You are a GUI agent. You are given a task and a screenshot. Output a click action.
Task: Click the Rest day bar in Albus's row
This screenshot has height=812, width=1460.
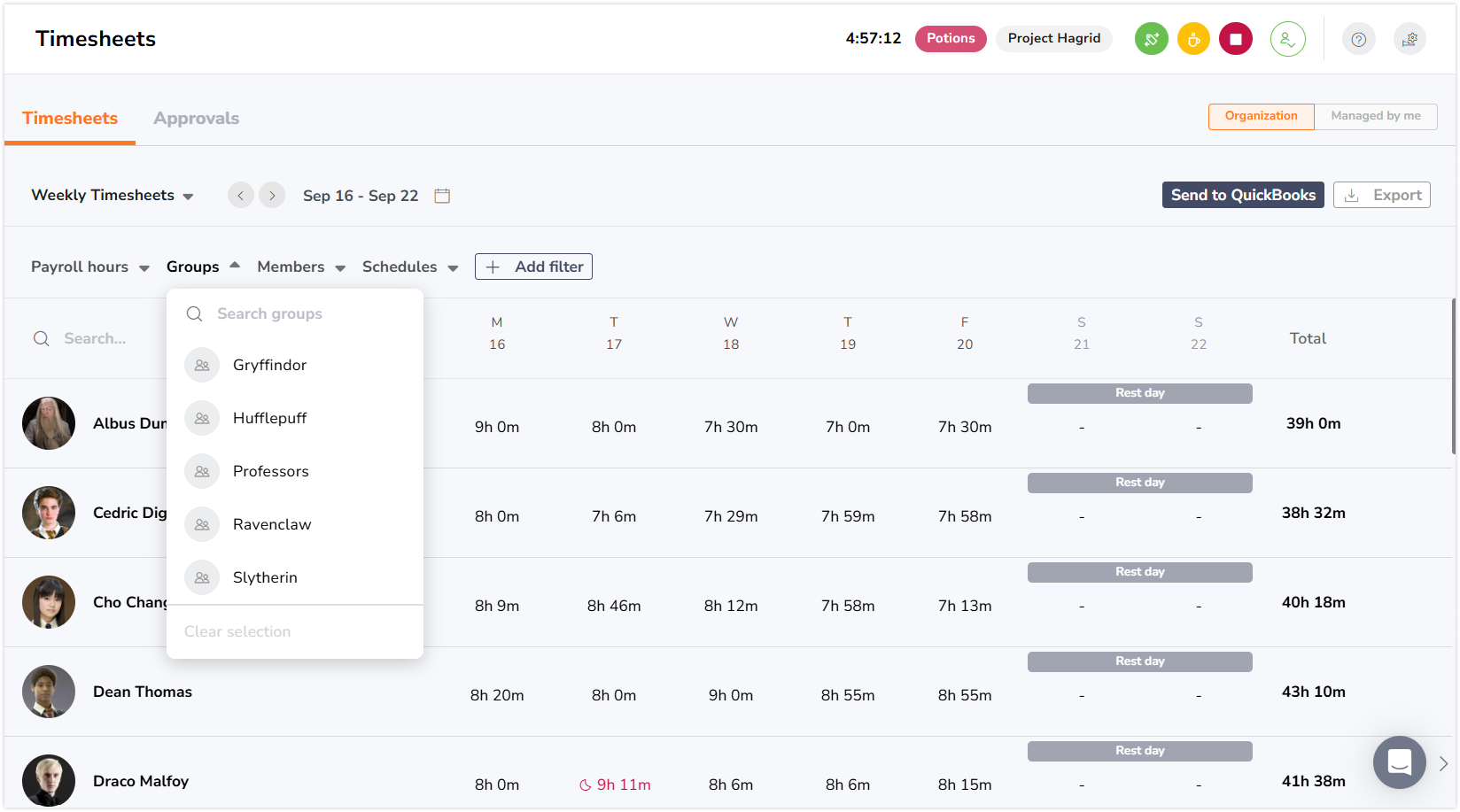coord(1140,393)
